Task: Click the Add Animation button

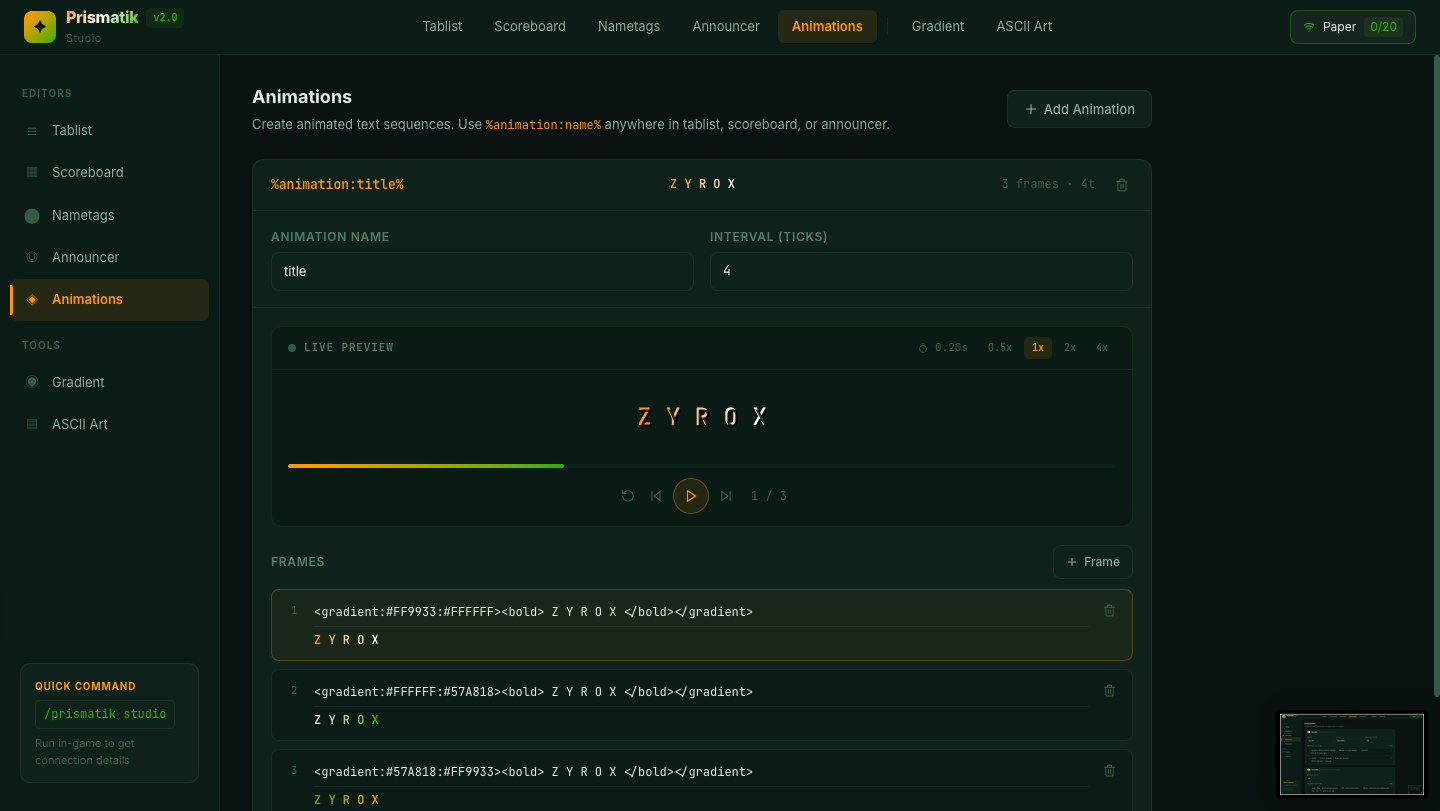Action: [x=1079, y=109]
